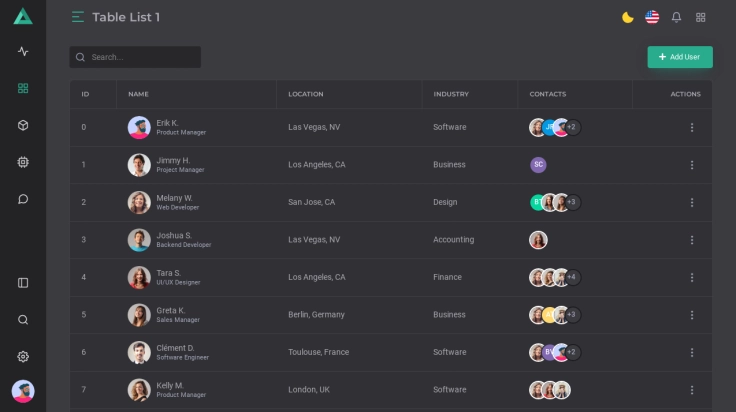
Task: Expand the actions menu for Tara S.
Action: (691, 277)
